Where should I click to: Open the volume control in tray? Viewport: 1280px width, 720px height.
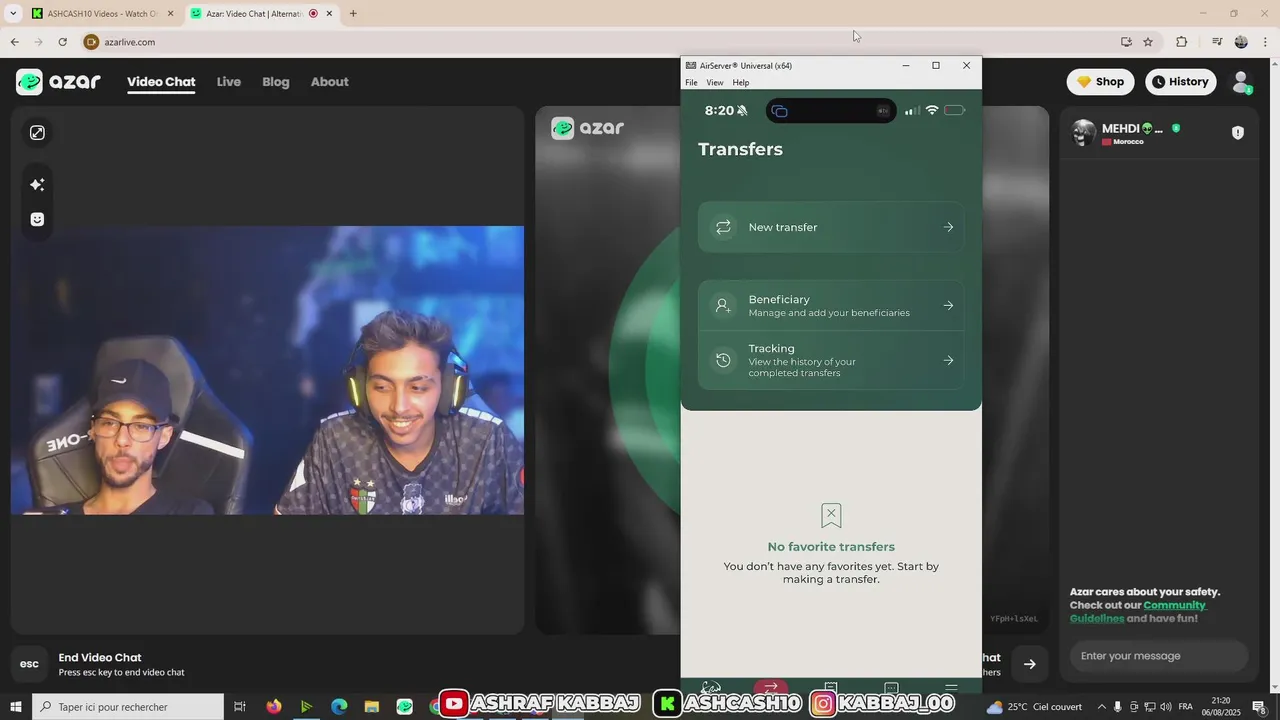pyautogui.click(x=1166, y=707)
